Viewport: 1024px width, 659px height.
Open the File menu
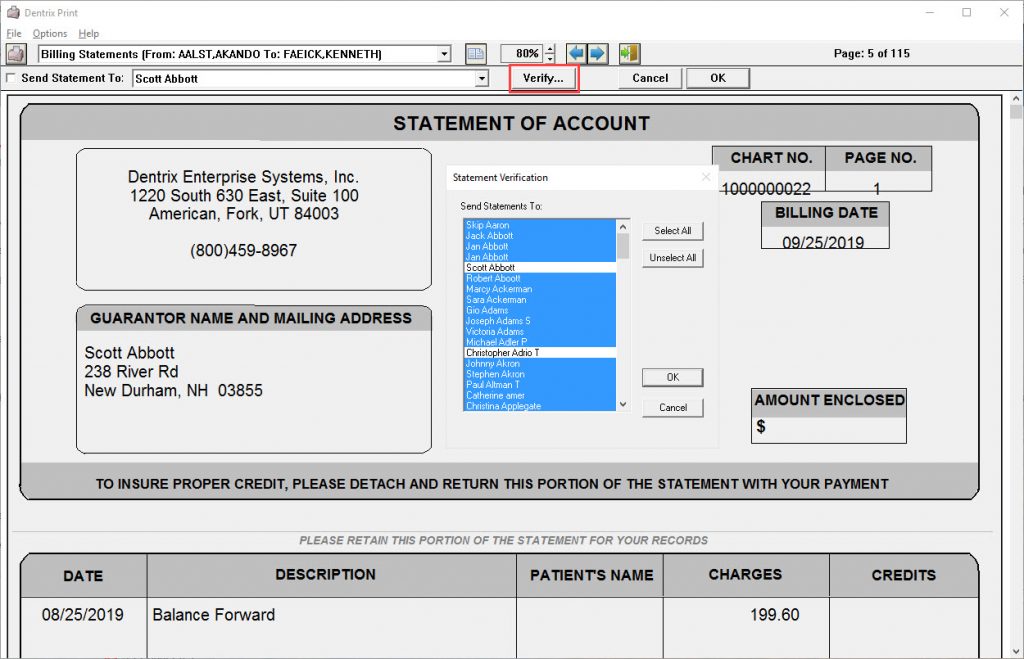point(14,33)
